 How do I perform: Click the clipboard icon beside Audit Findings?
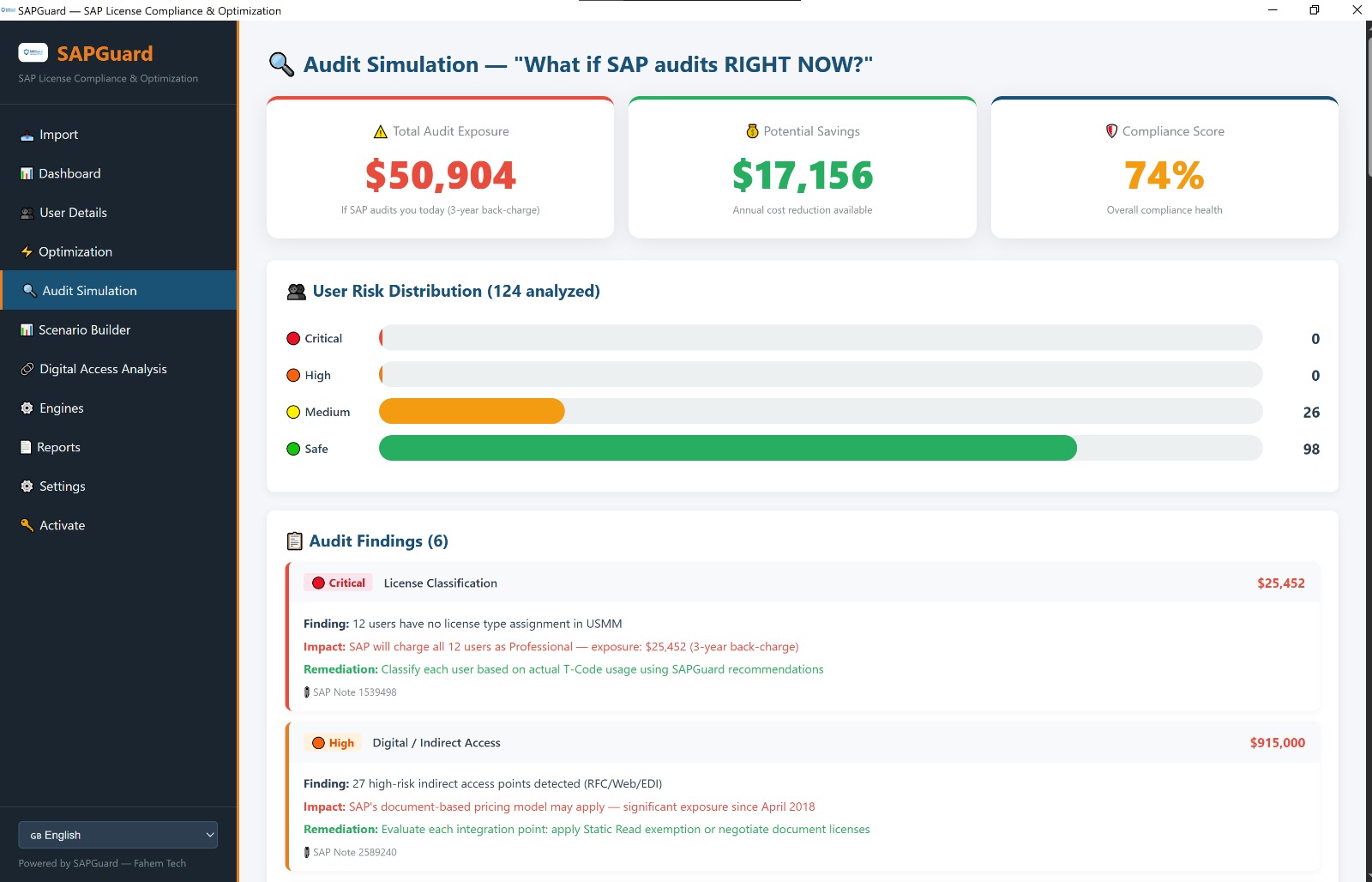coord(294,541)
